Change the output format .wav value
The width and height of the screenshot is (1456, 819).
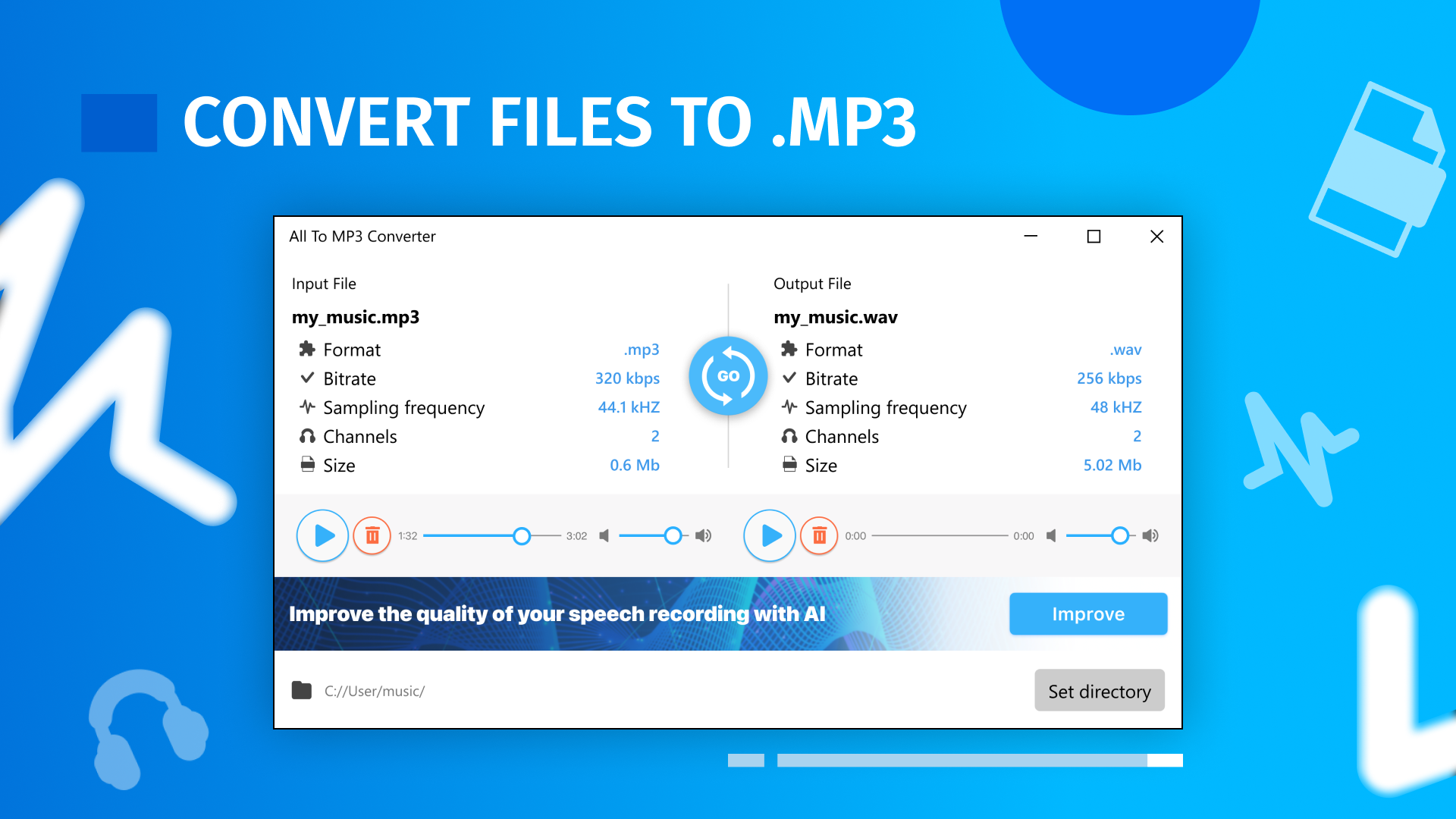(x=1125, y=350)
